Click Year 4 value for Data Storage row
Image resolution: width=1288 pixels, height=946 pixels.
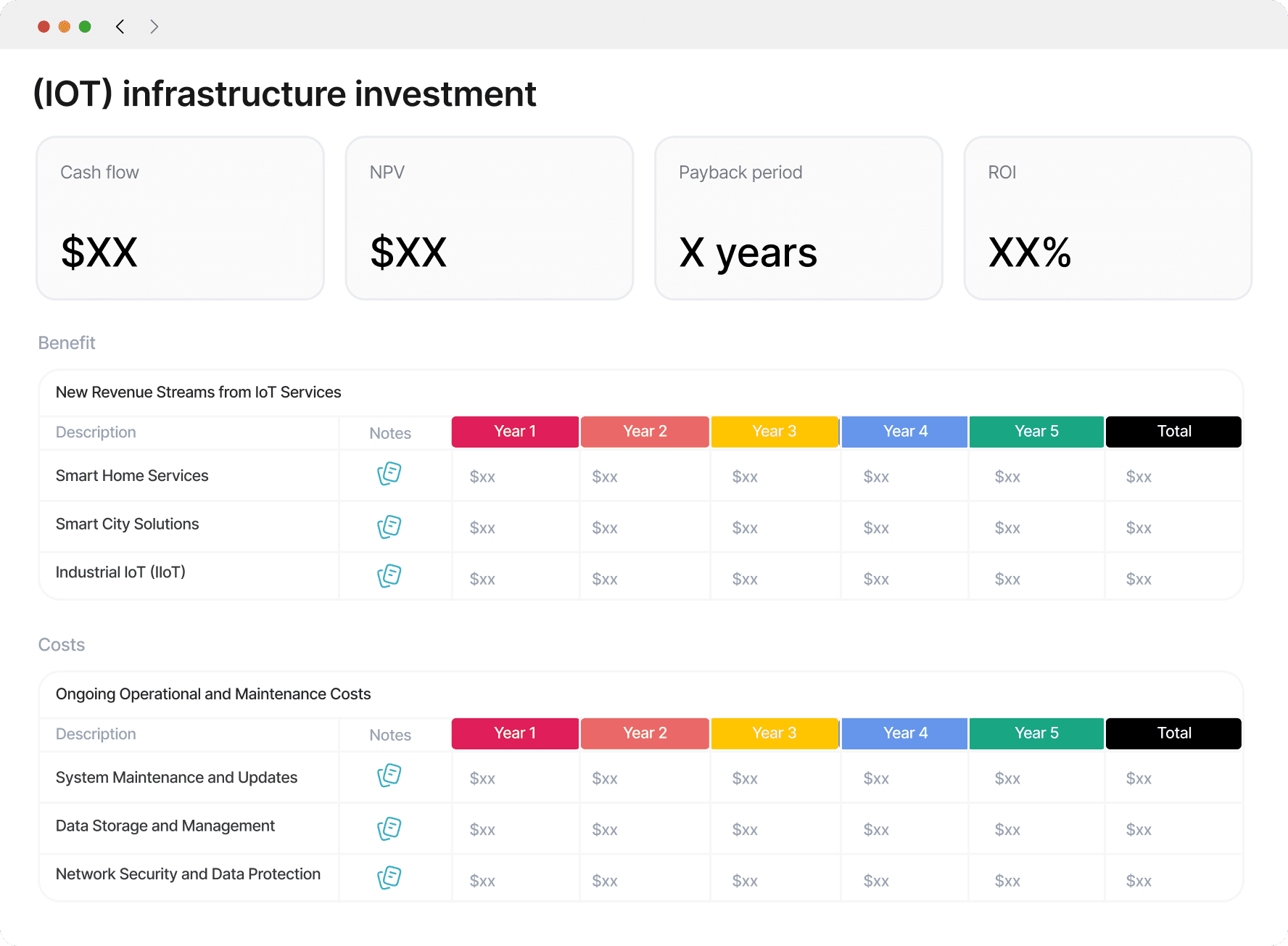coord(876,830)
